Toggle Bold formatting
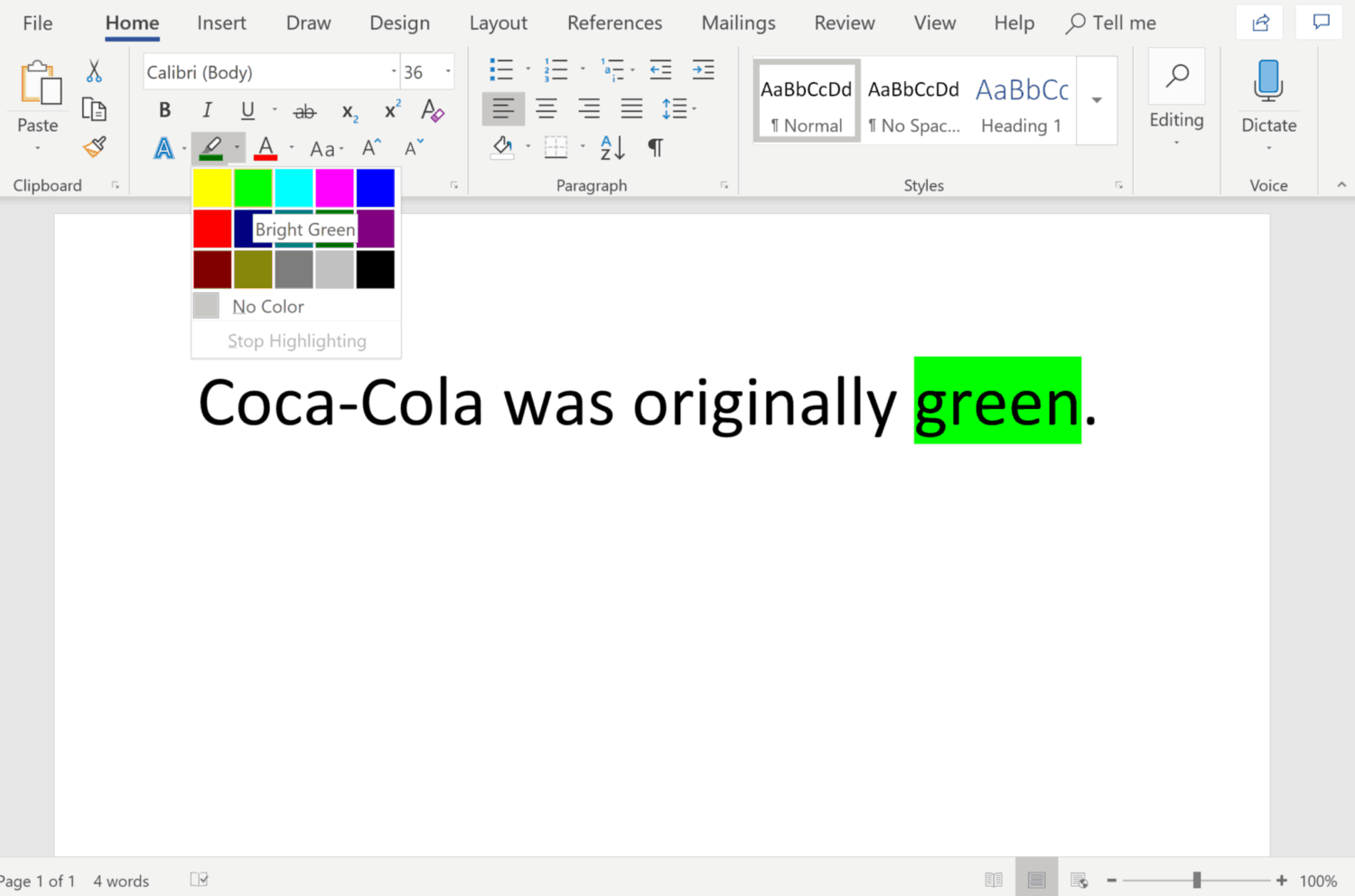The height and width of the screenshot is (896, 1355). pos(164,110)
